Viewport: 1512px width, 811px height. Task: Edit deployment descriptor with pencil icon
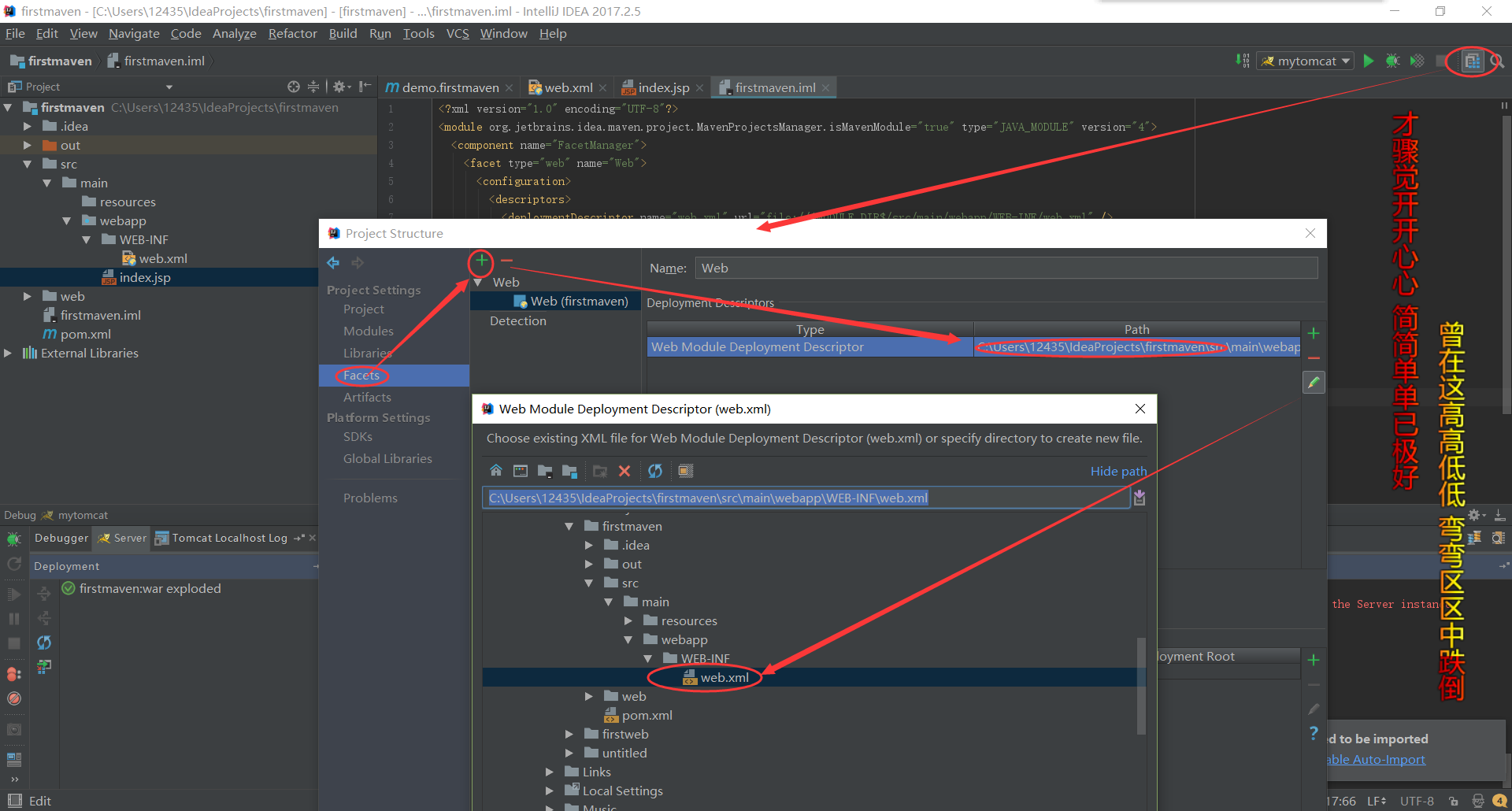coord(1314,383)
